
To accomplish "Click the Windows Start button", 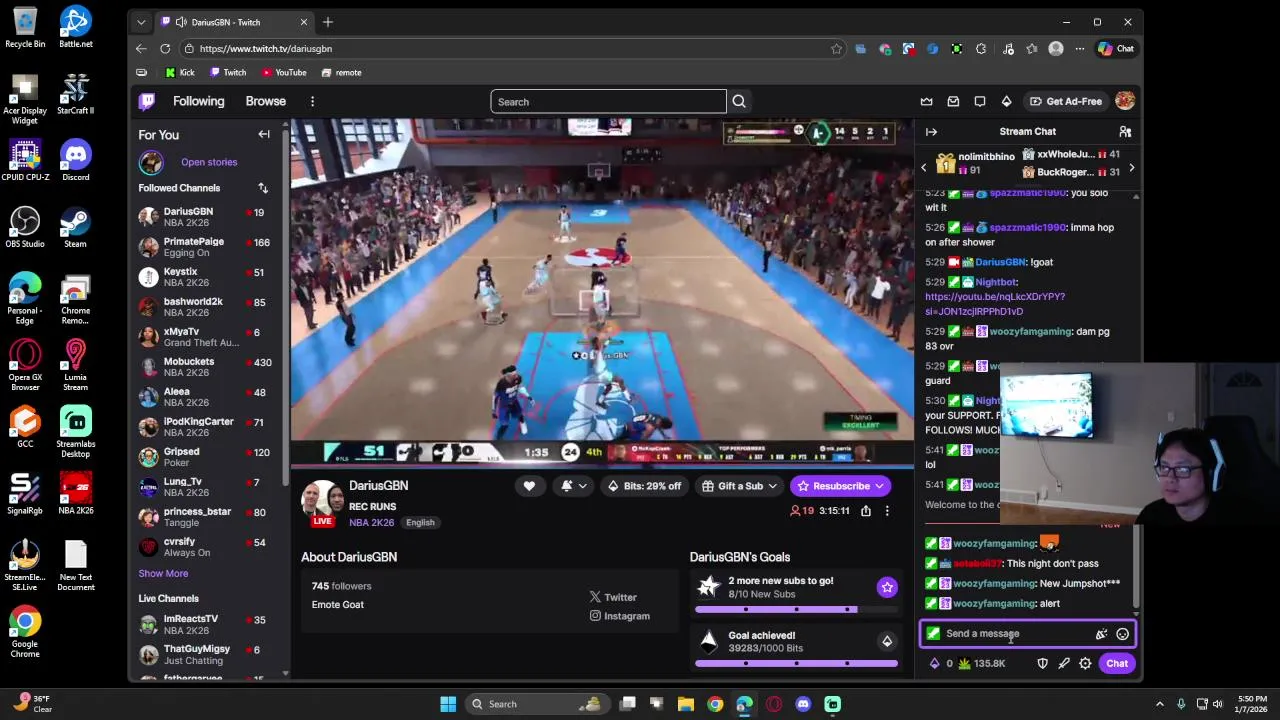I will pos(448,704).
